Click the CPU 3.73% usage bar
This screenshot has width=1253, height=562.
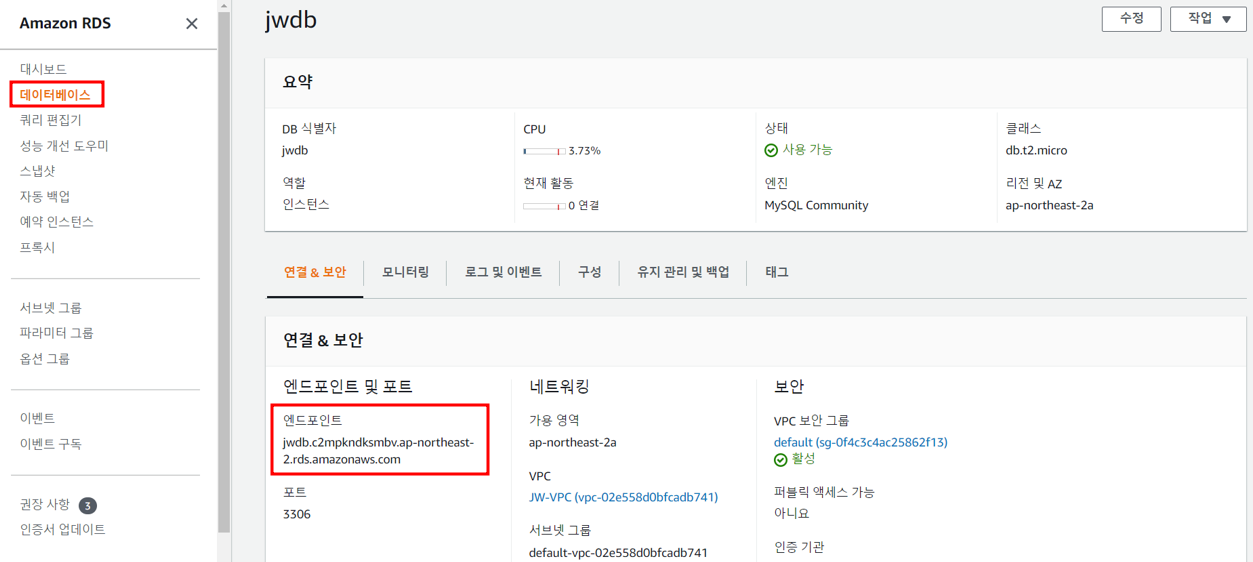click(x=543, y=151)
